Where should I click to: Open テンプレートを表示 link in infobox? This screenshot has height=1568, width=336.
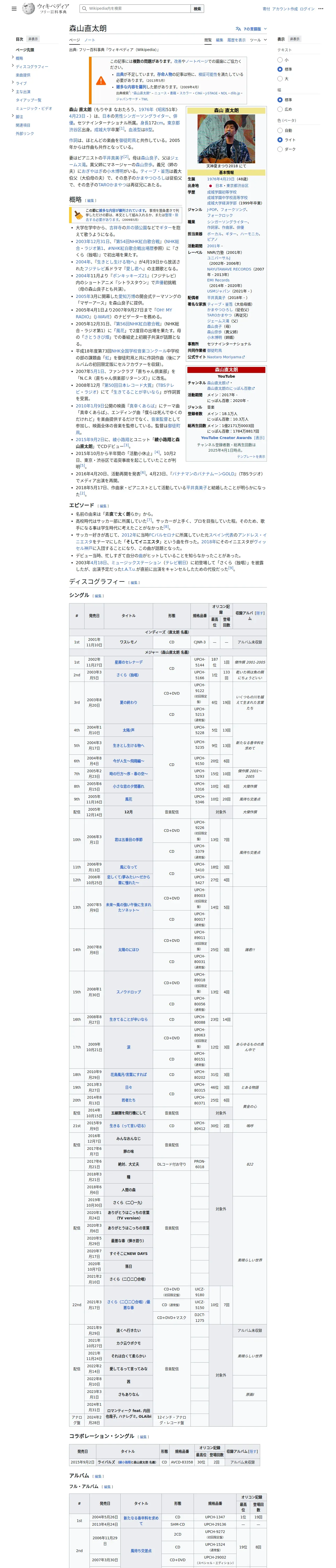click(x=251, y=457)
